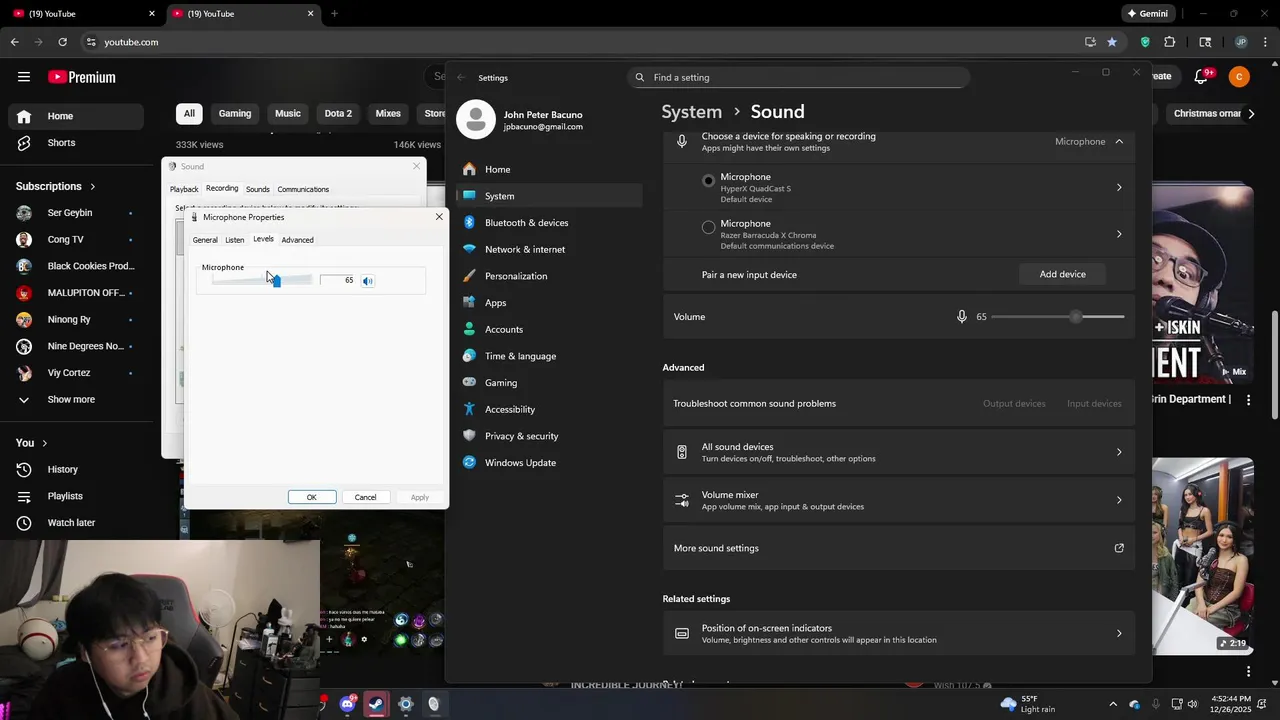Screen dimensions: 1280x720
Task: Open Settings gear on the taskbar
Action: pyautogui.click(x=405, y=704)
